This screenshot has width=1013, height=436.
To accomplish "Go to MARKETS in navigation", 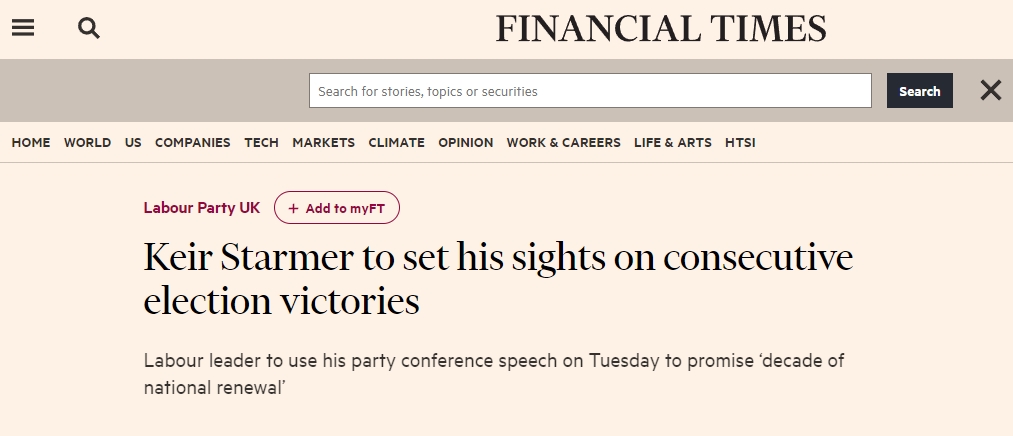I will pyautogui.click(x=323, y=143).
